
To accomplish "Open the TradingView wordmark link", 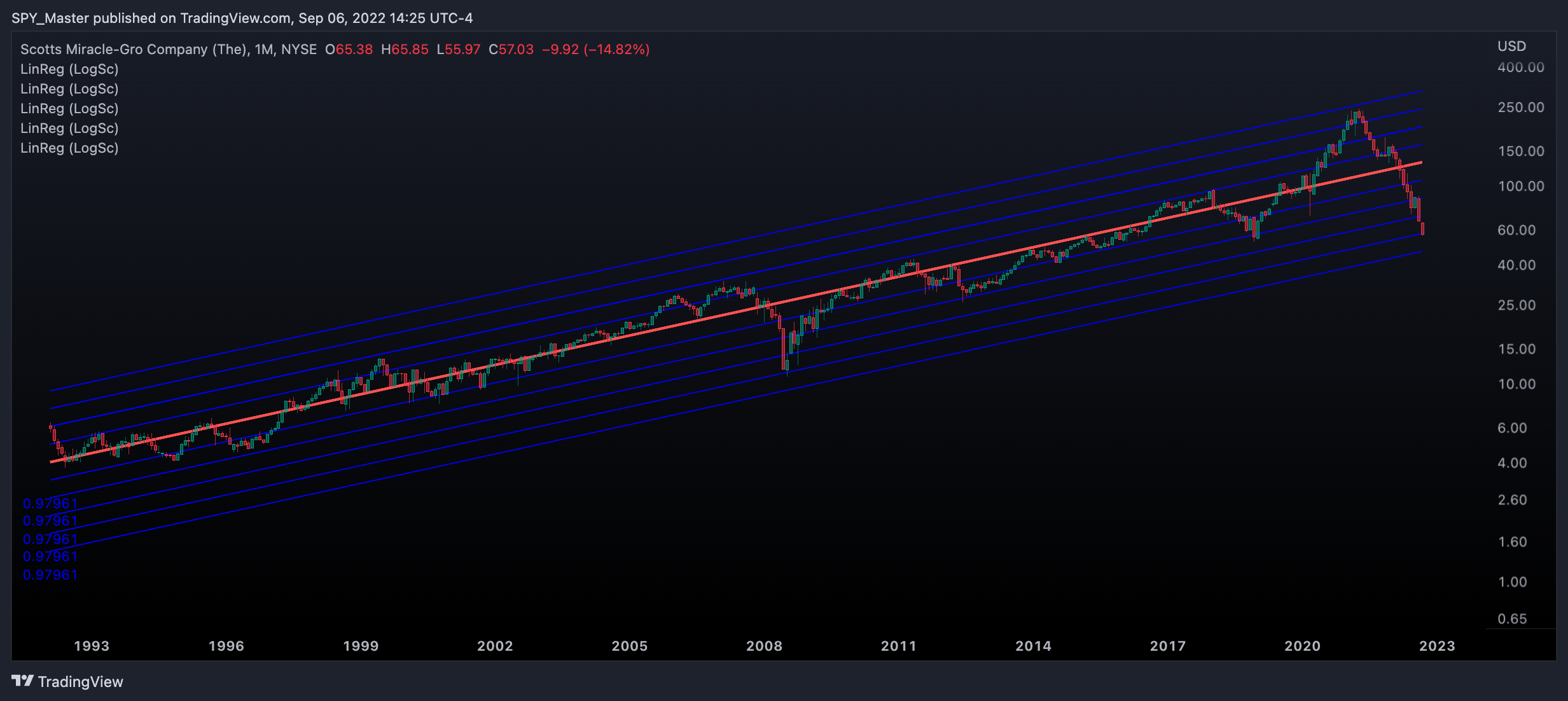I will point(81,682).
